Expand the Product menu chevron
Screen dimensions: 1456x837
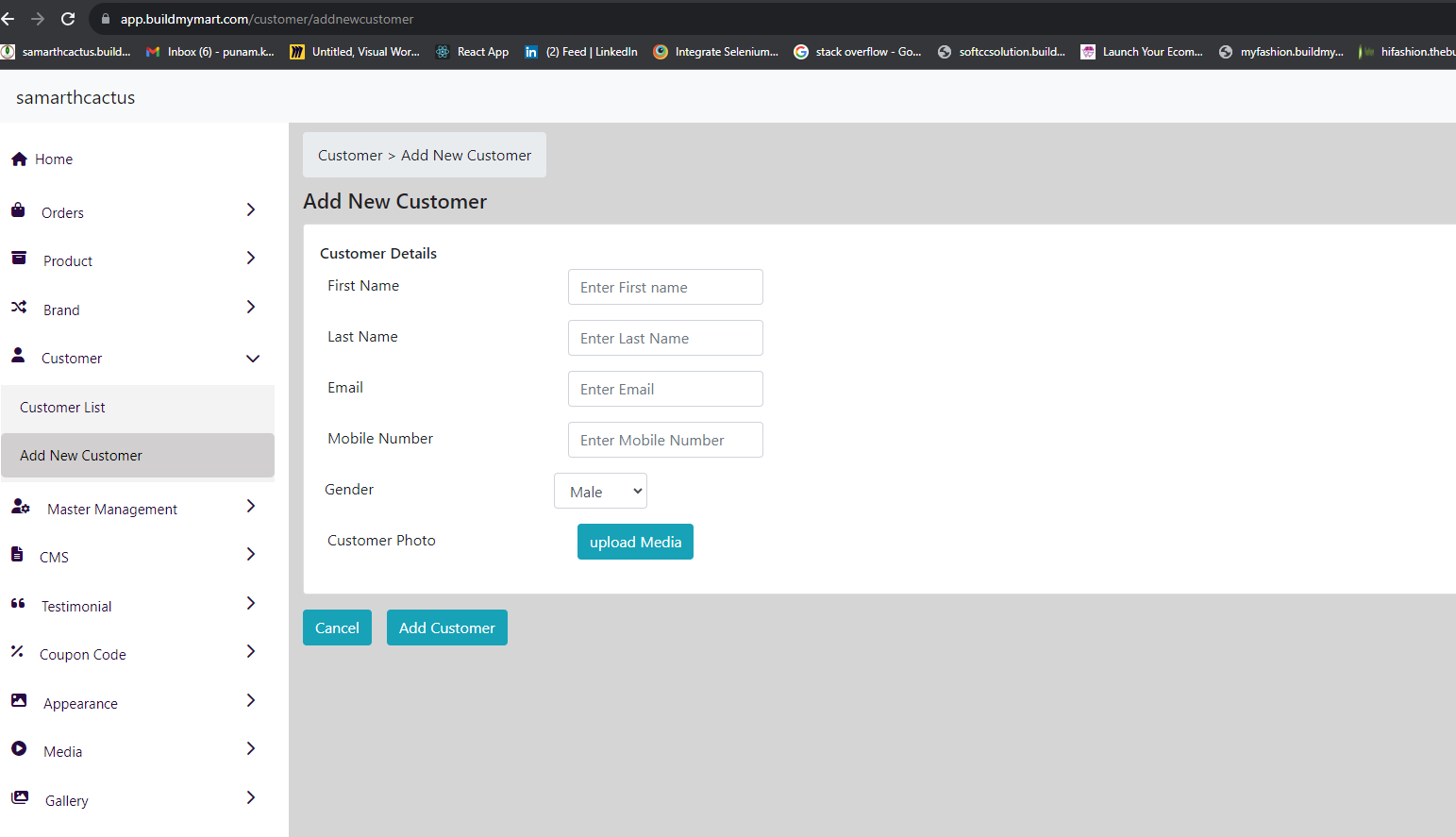(251, 258)
